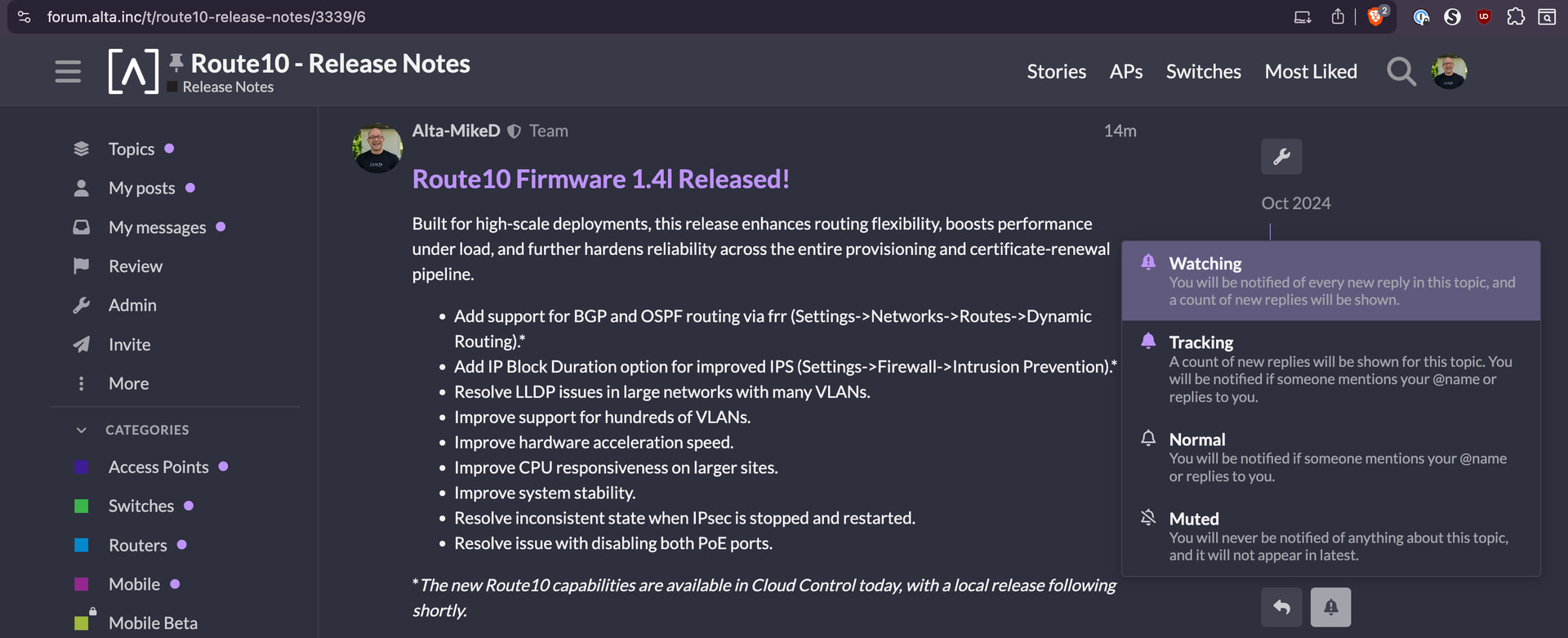This screenshot has height=638, width=1568.
Task: Open the Most Liked nav item
Action: coord(1311,72)
